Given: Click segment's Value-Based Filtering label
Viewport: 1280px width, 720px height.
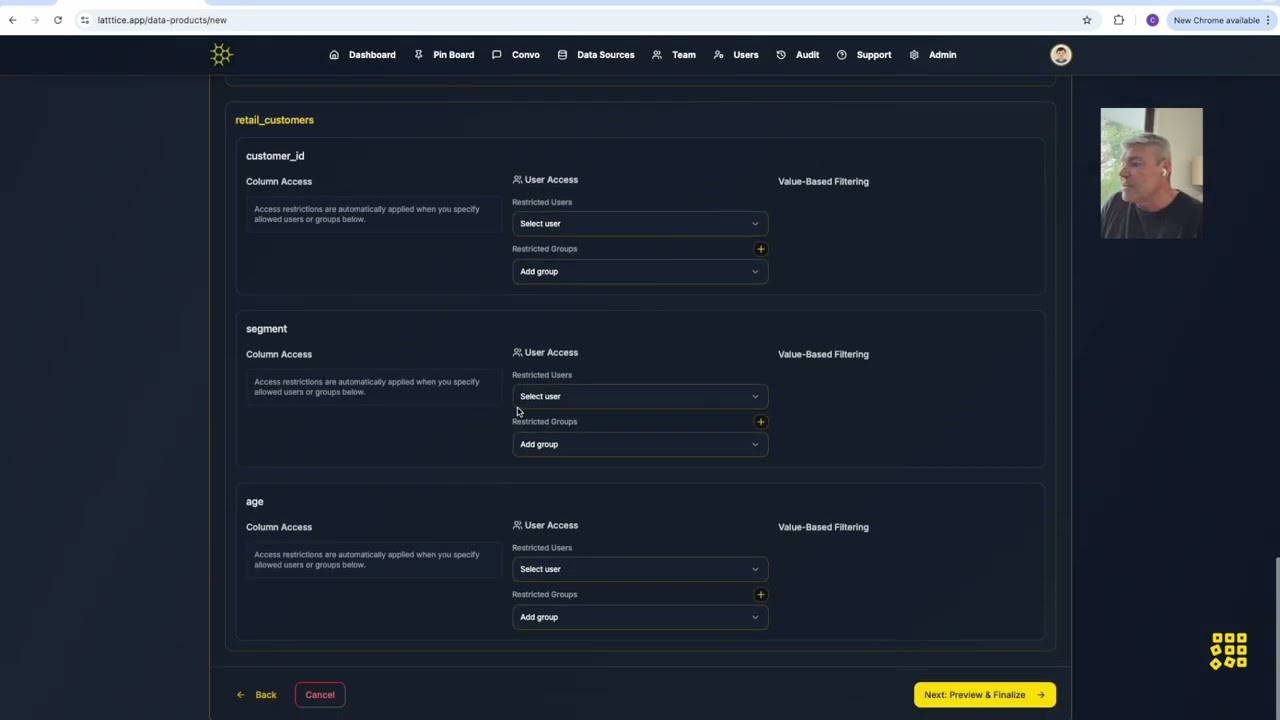Looking at the screenshot, I should point(823,354).
